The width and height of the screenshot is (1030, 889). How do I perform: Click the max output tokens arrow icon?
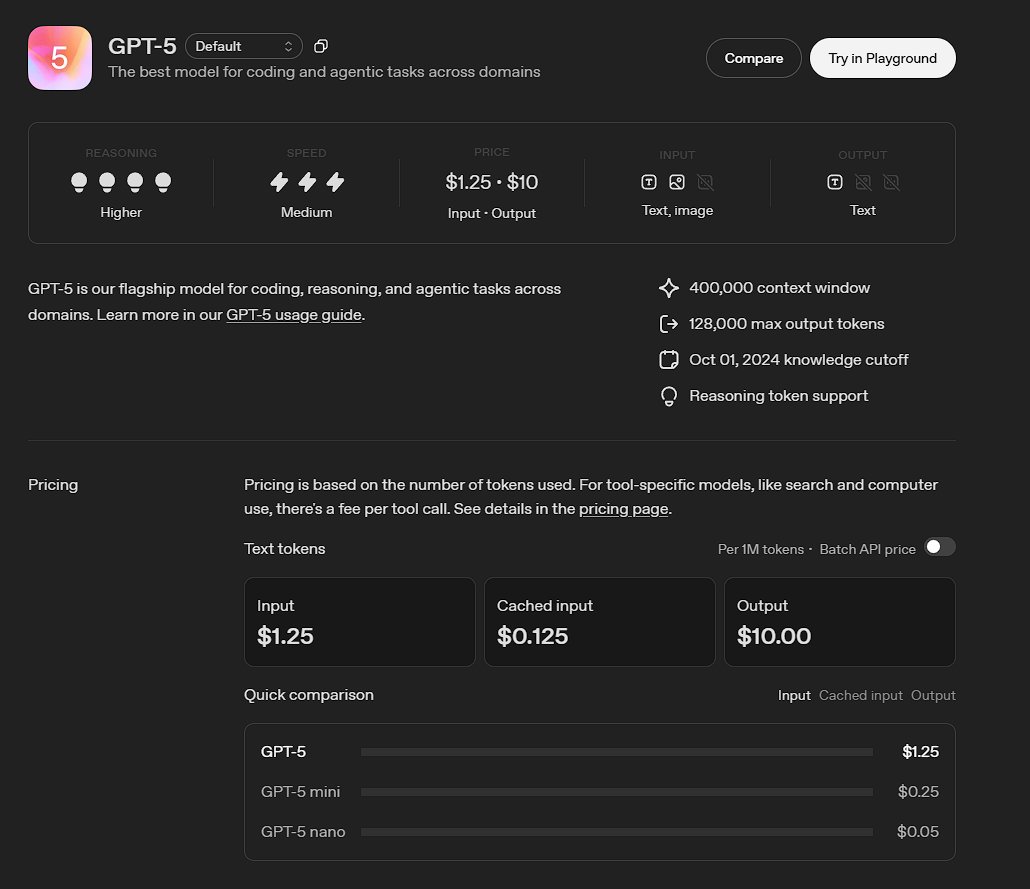[669, 324]
